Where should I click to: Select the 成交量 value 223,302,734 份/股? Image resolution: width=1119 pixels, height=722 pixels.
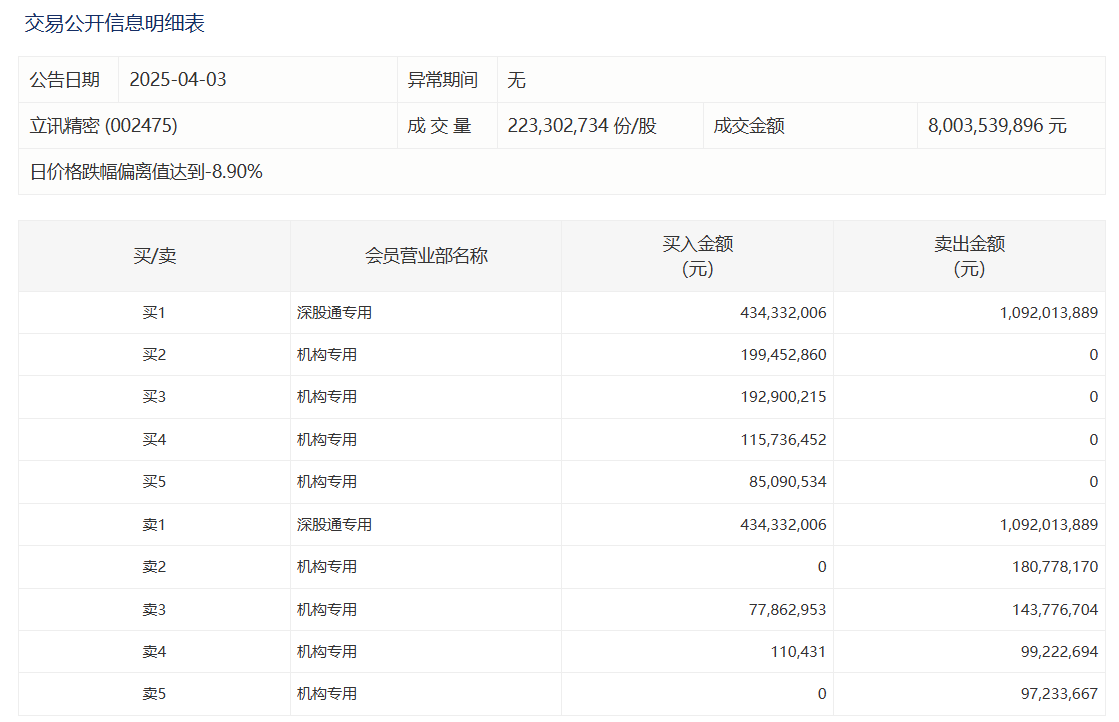[x=582, y=126]
